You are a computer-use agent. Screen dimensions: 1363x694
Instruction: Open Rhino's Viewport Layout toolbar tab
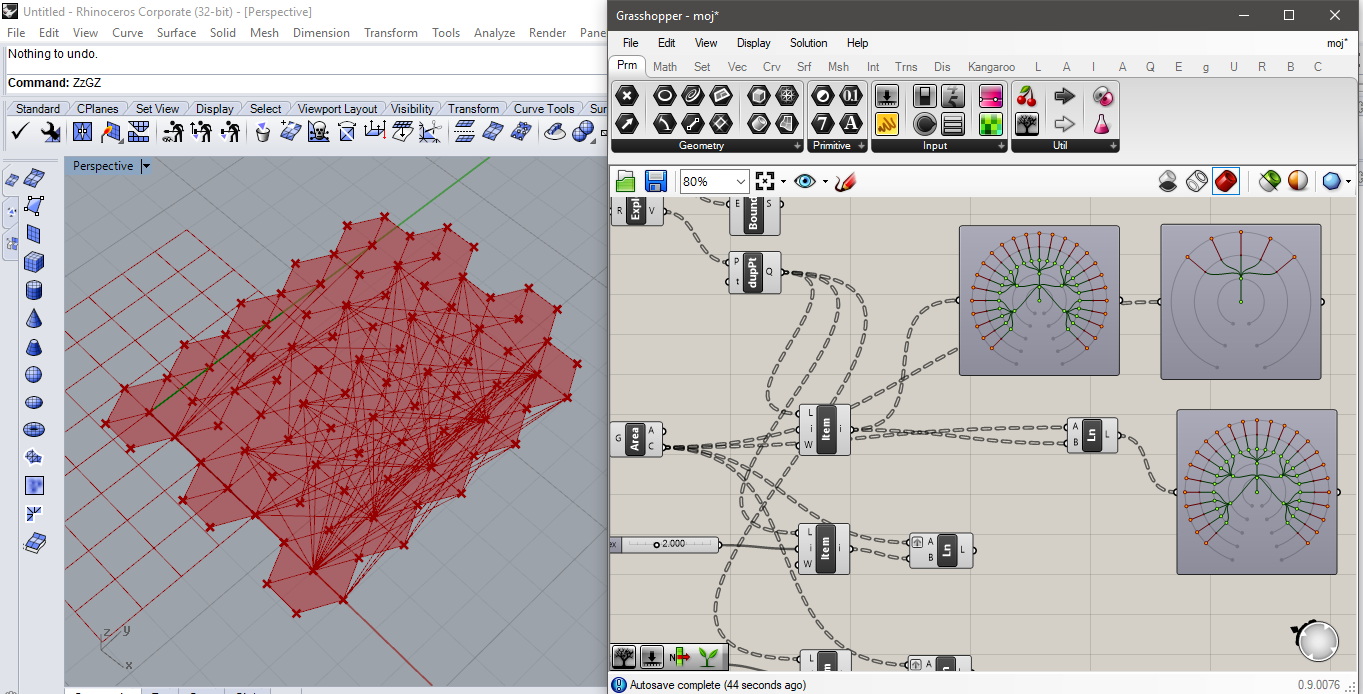[x=338, y=108]
